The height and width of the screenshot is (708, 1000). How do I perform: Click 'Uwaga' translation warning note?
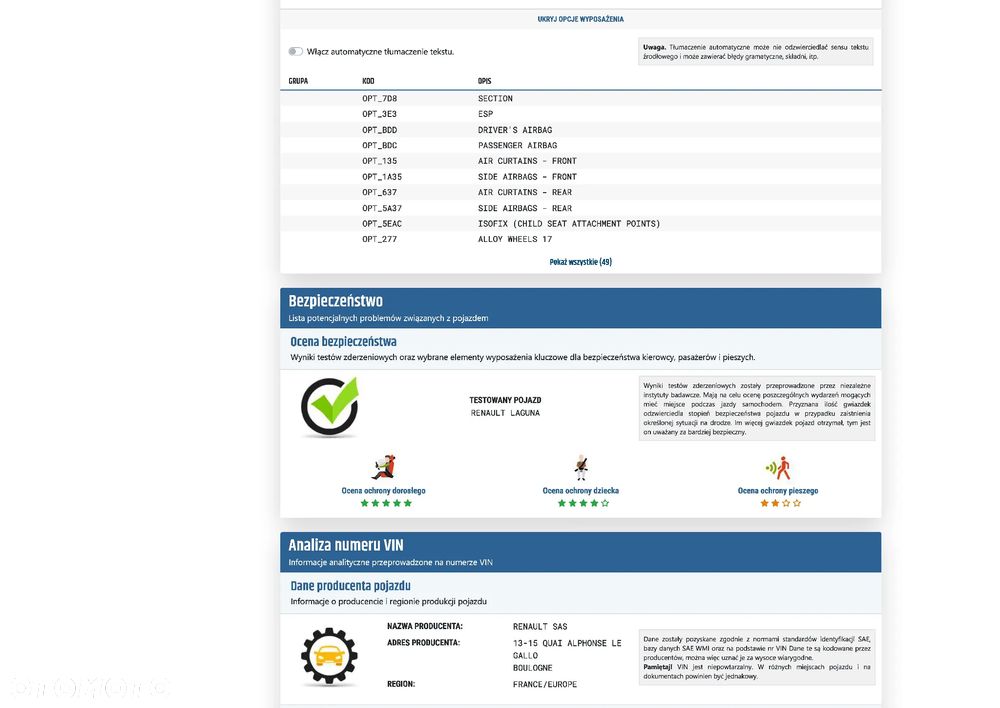(x=756, y=52)
